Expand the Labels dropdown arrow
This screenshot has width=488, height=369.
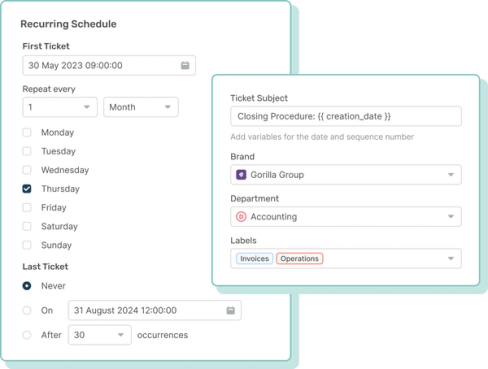451,258
